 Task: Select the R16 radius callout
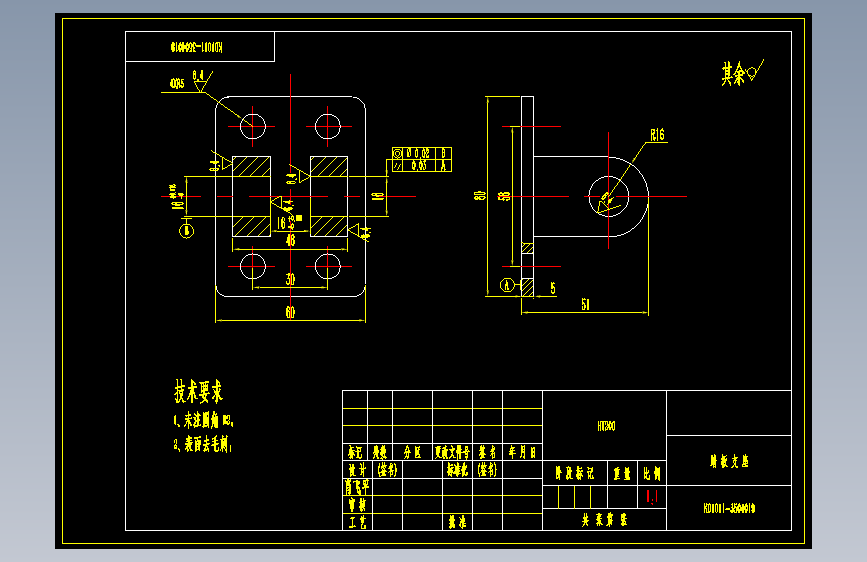click(657, 135)
